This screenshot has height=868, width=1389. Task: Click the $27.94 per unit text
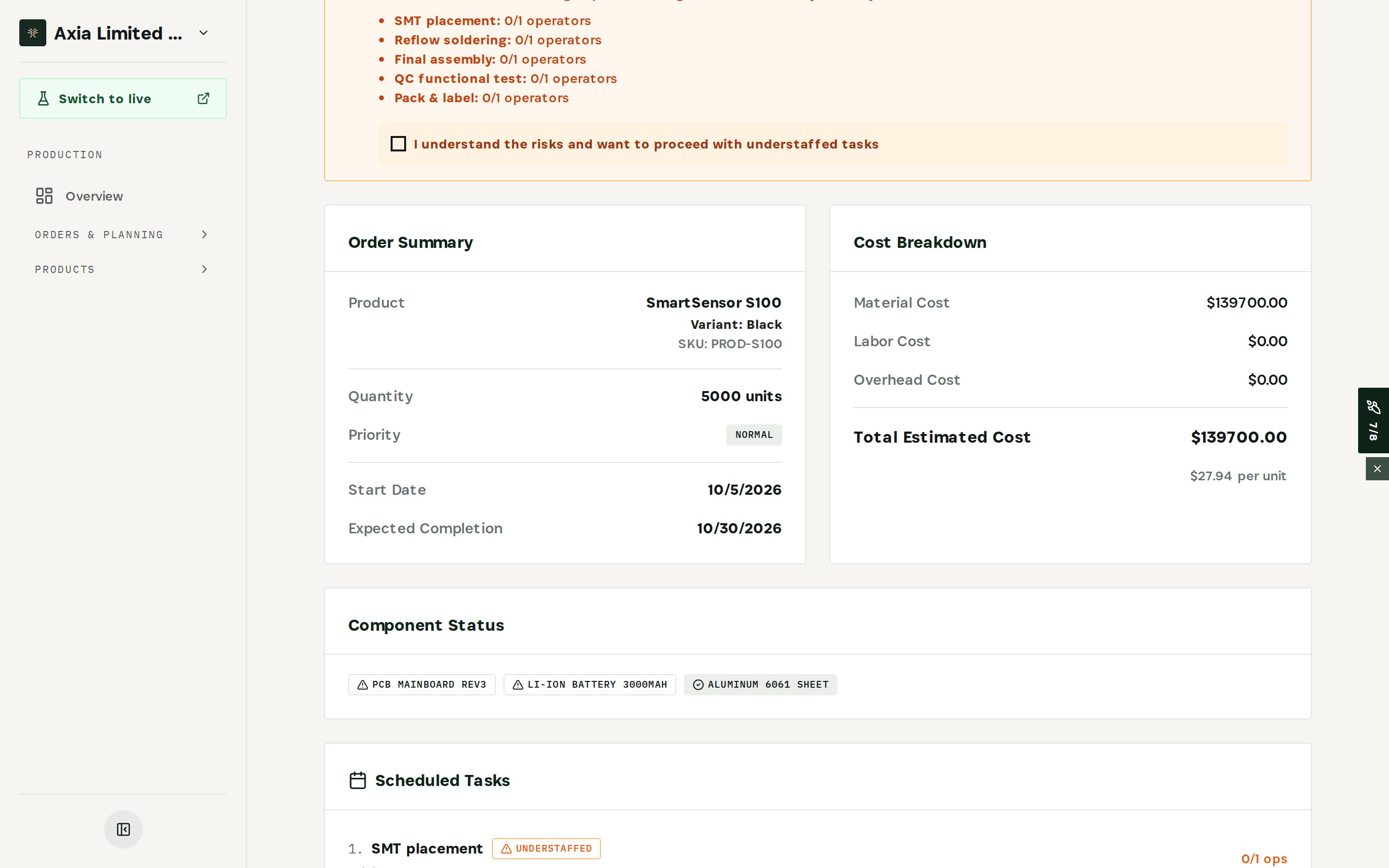[x=1238, y=476]
